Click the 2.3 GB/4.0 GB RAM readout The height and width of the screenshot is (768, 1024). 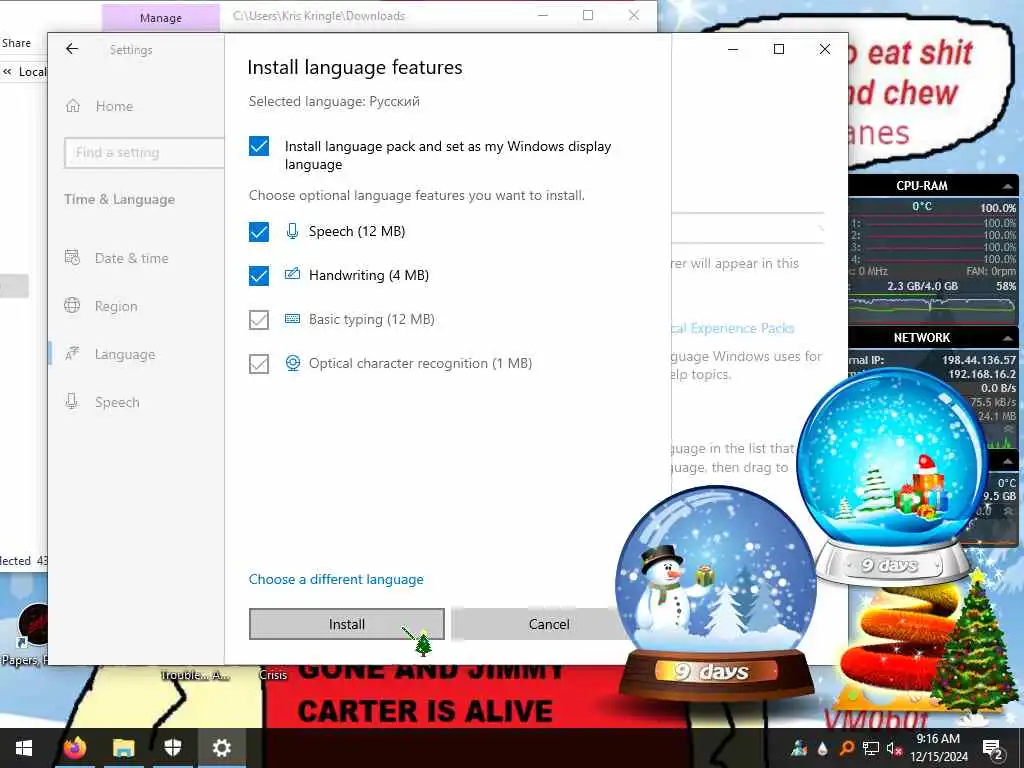(922, 286)
